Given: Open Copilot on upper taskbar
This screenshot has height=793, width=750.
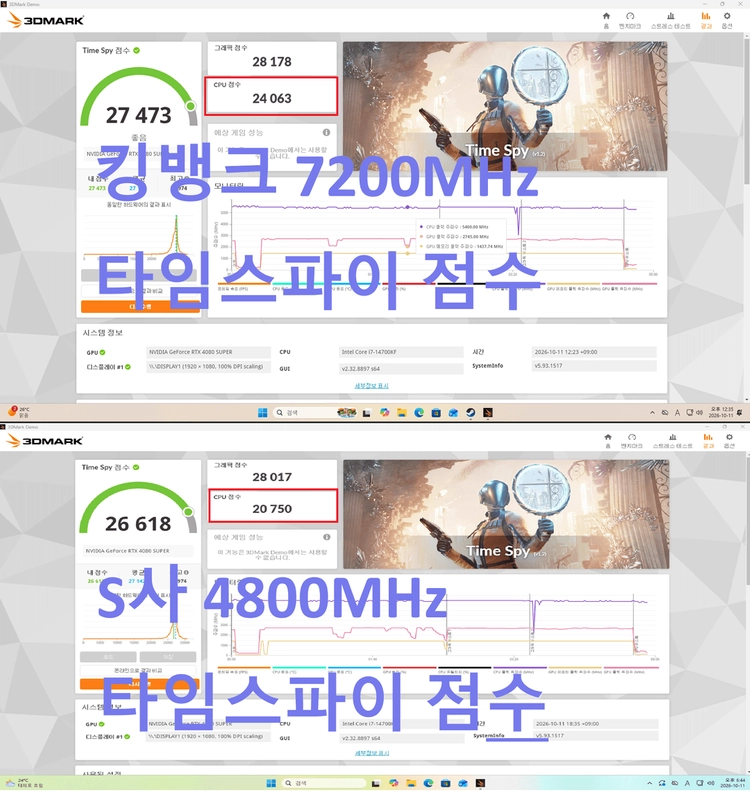Looking at the screenshot, I should (x=384, y=413).
